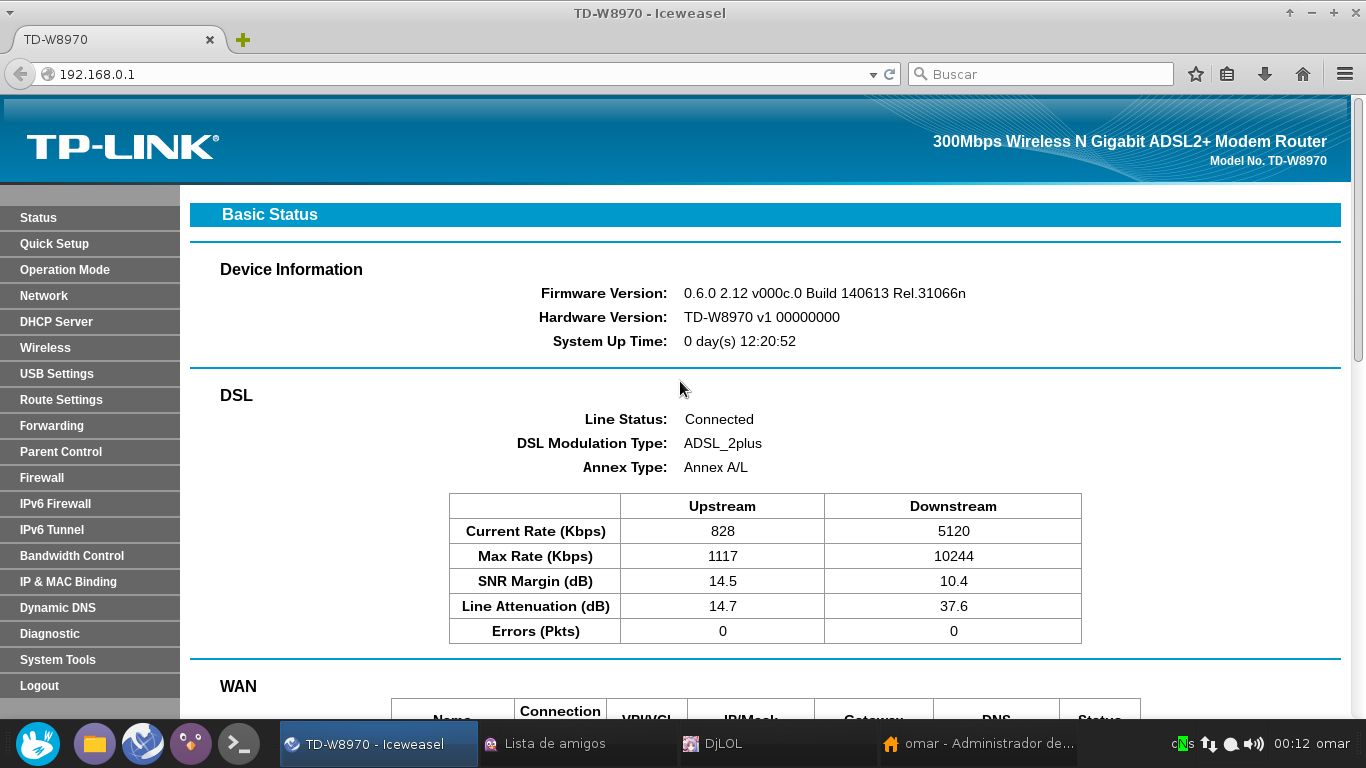Screen dimensions: 1366x768
Task: Click the volume speaker tray icon
Action: [1254, 744]
